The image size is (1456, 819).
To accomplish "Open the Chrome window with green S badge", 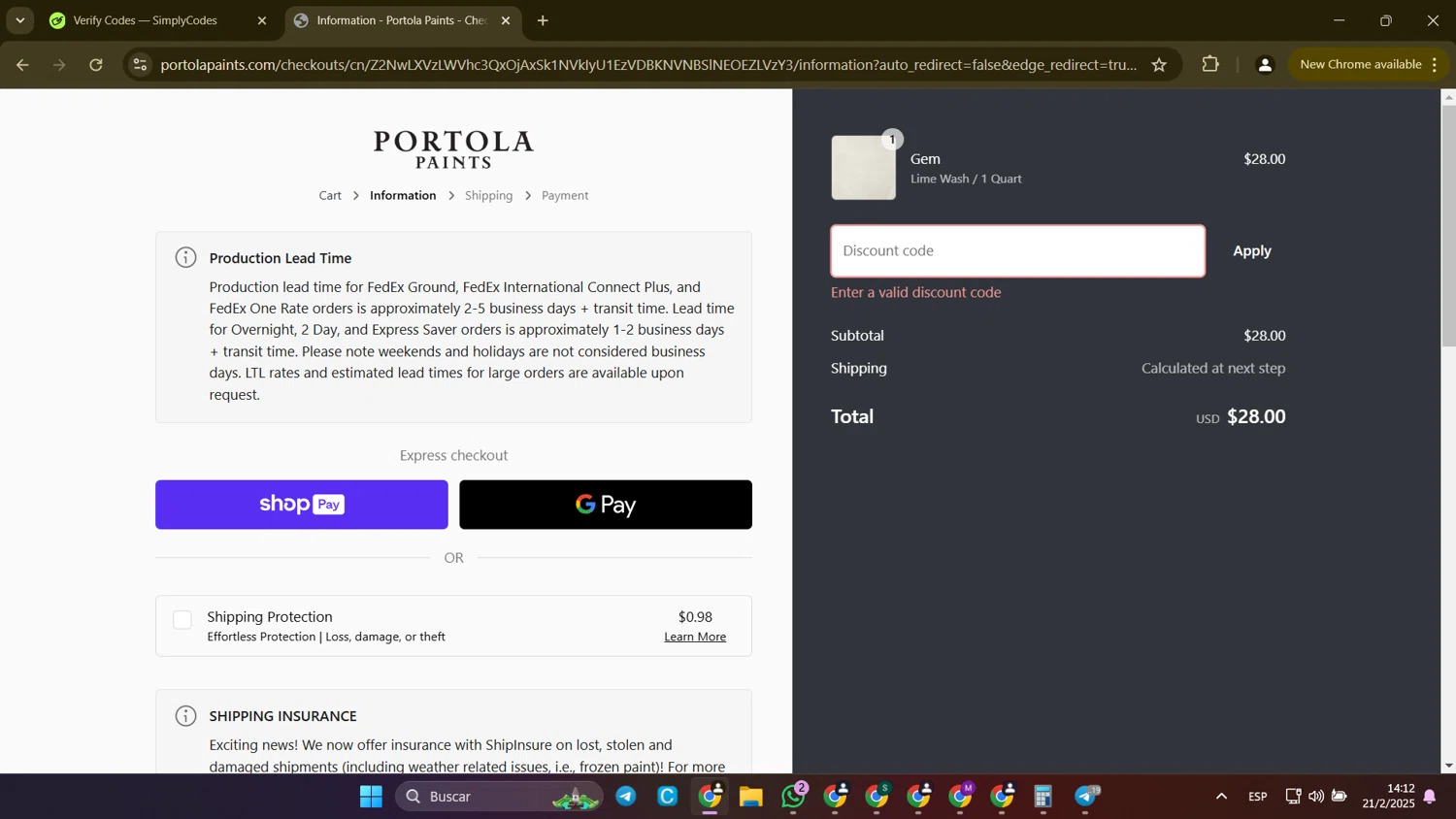I will (x=877, y=797).
